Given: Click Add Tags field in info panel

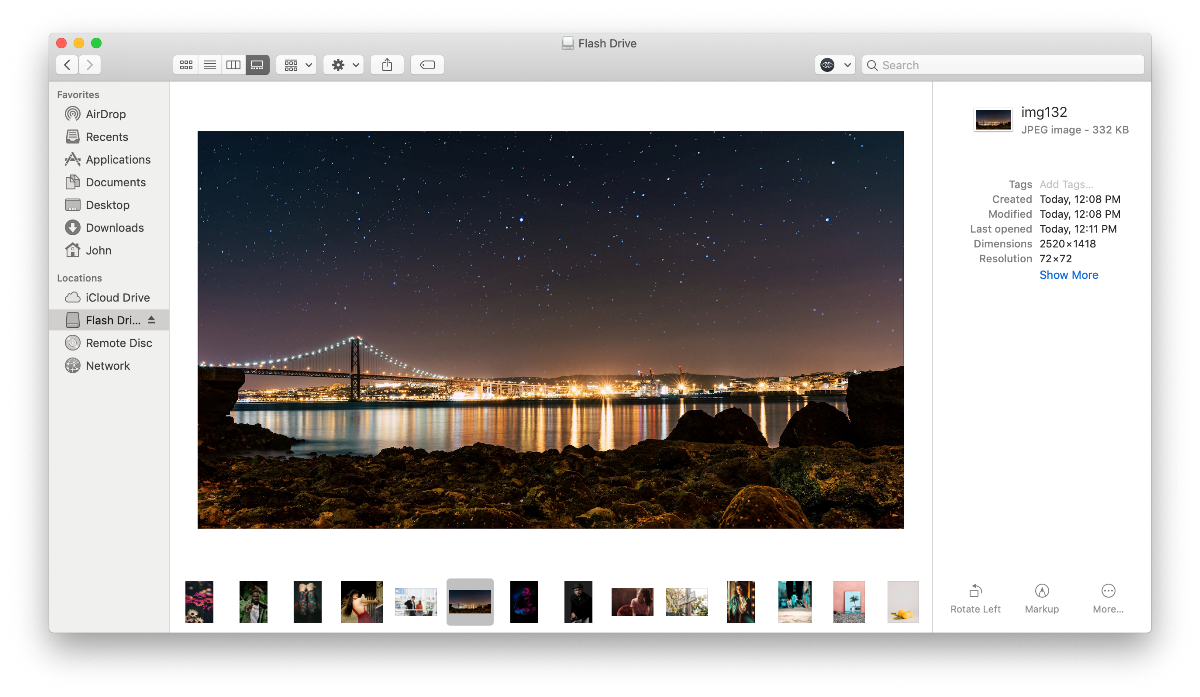Looking at the screenshot, I should (1067, 185).
